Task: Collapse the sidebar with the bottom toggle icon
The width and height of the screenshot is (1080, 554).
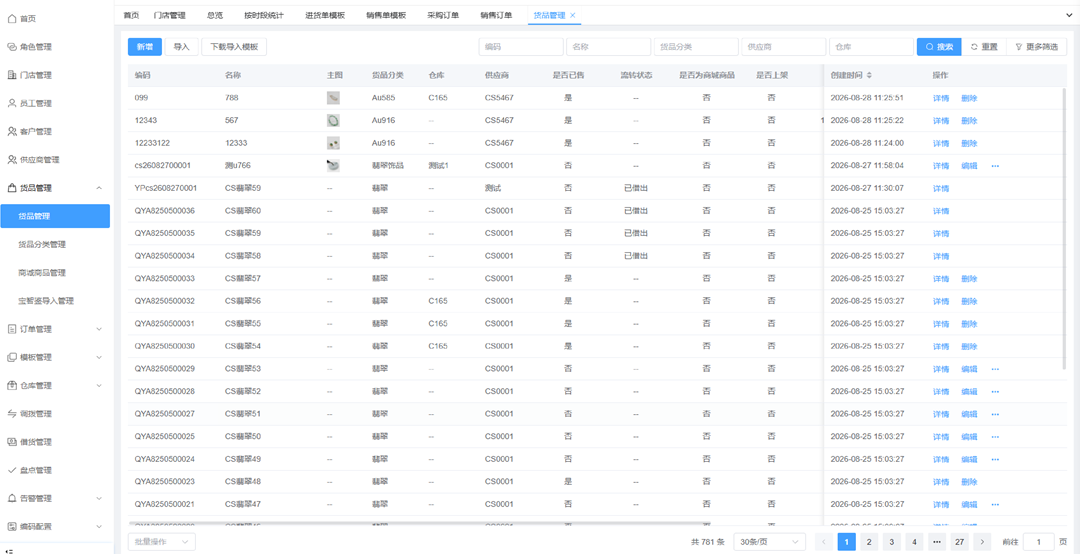Action: (x=10, y=551)
